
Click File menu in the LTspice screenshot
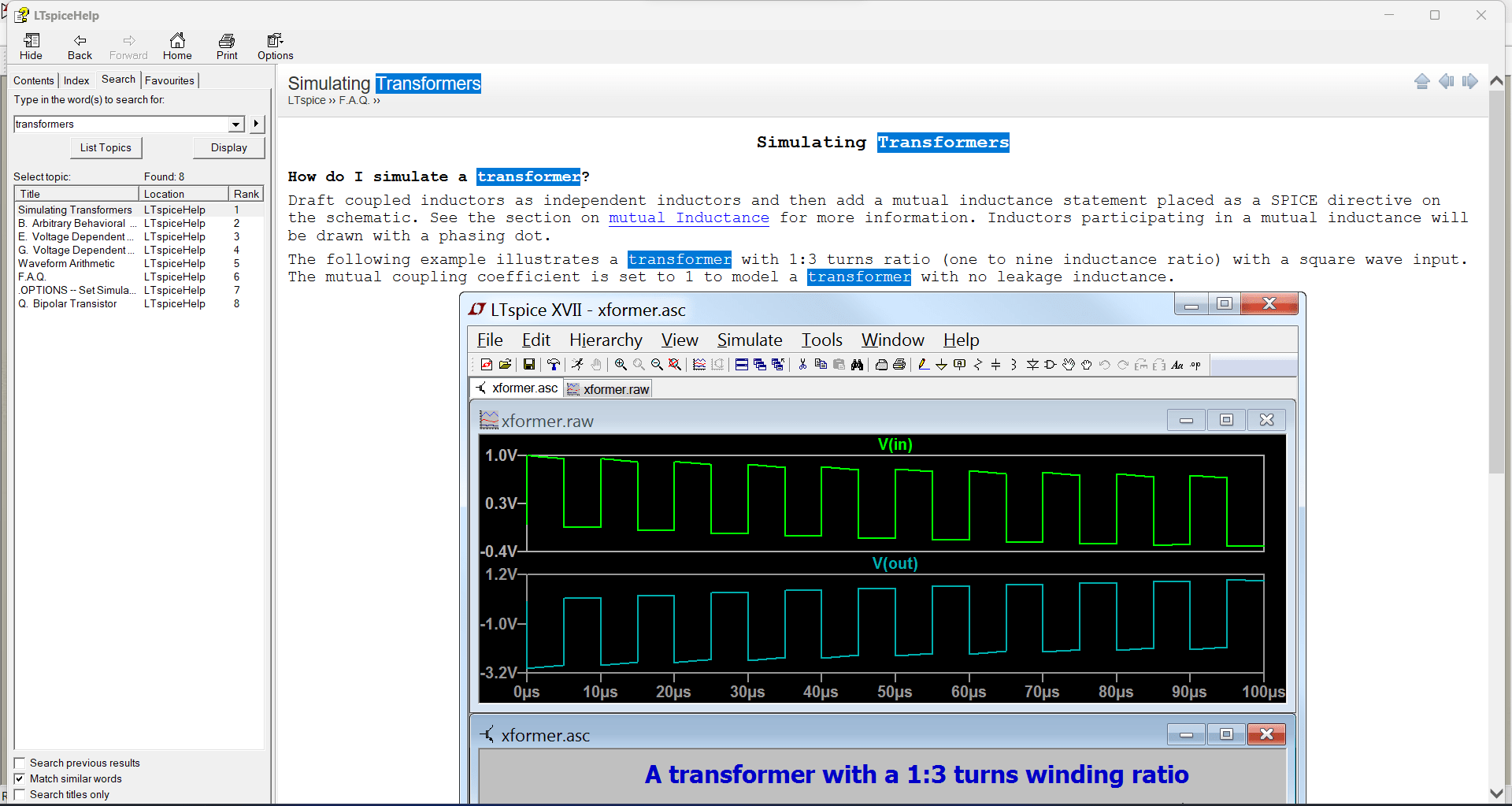[x=490, y=340]
